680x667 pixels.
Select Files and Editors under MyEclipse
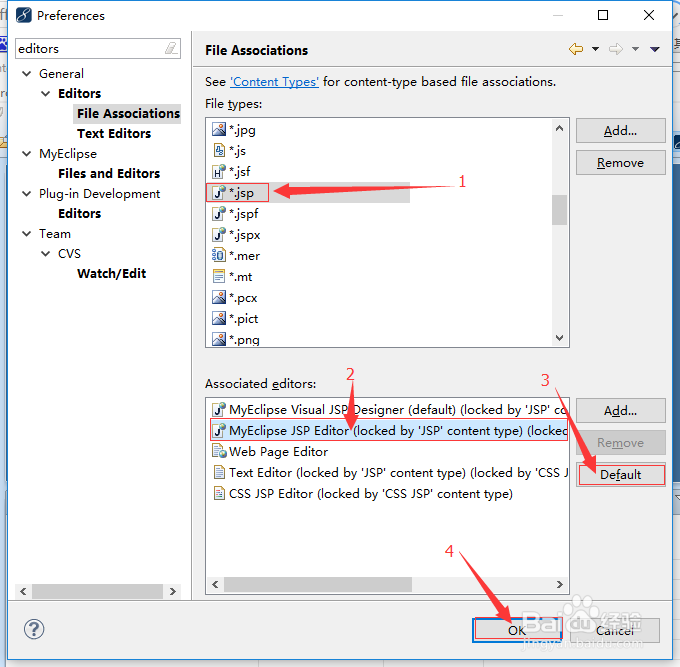point(109,173)
